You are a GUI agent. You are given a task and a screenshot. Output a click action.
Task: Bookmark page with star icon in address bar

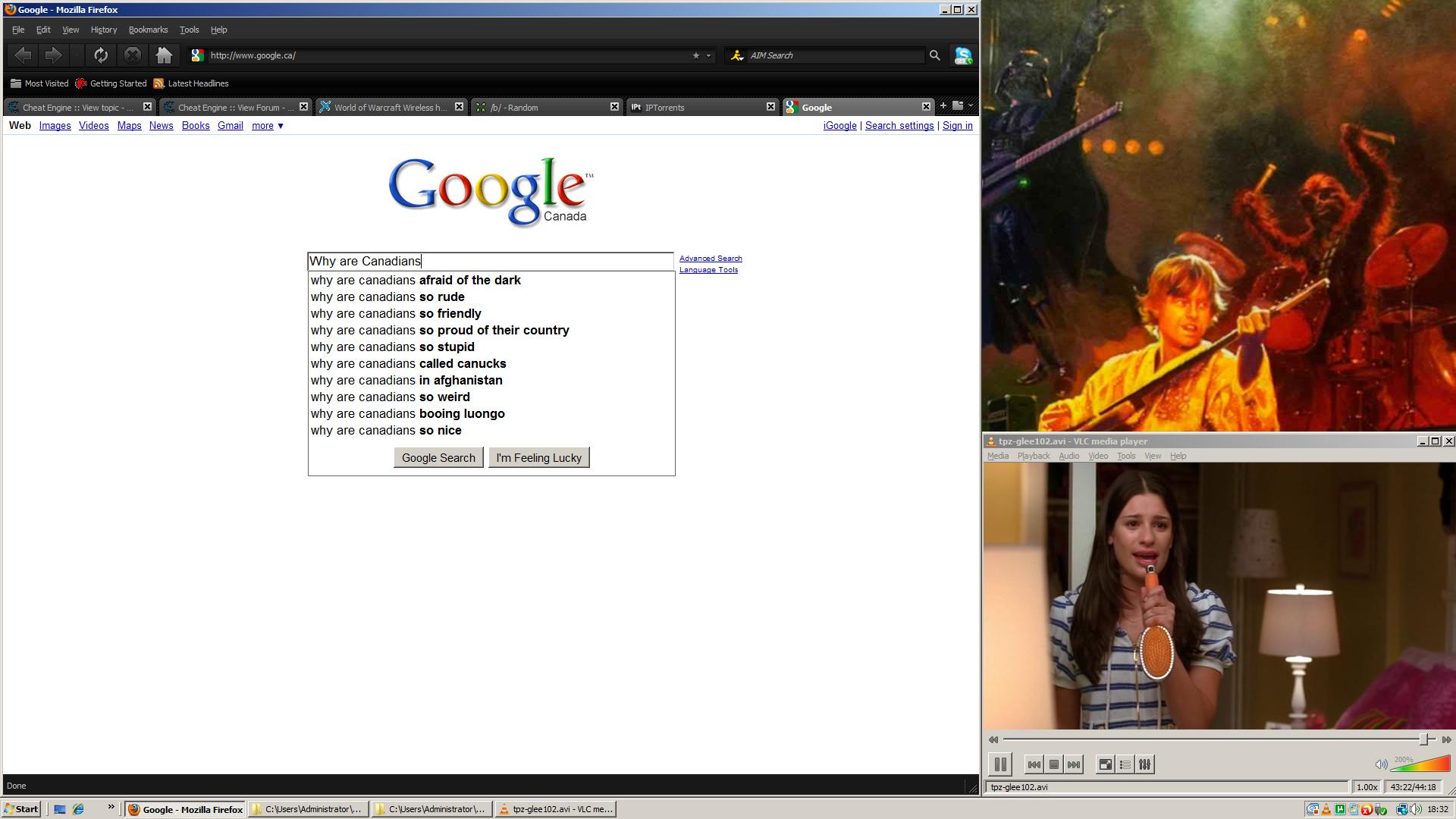[695, 55]
